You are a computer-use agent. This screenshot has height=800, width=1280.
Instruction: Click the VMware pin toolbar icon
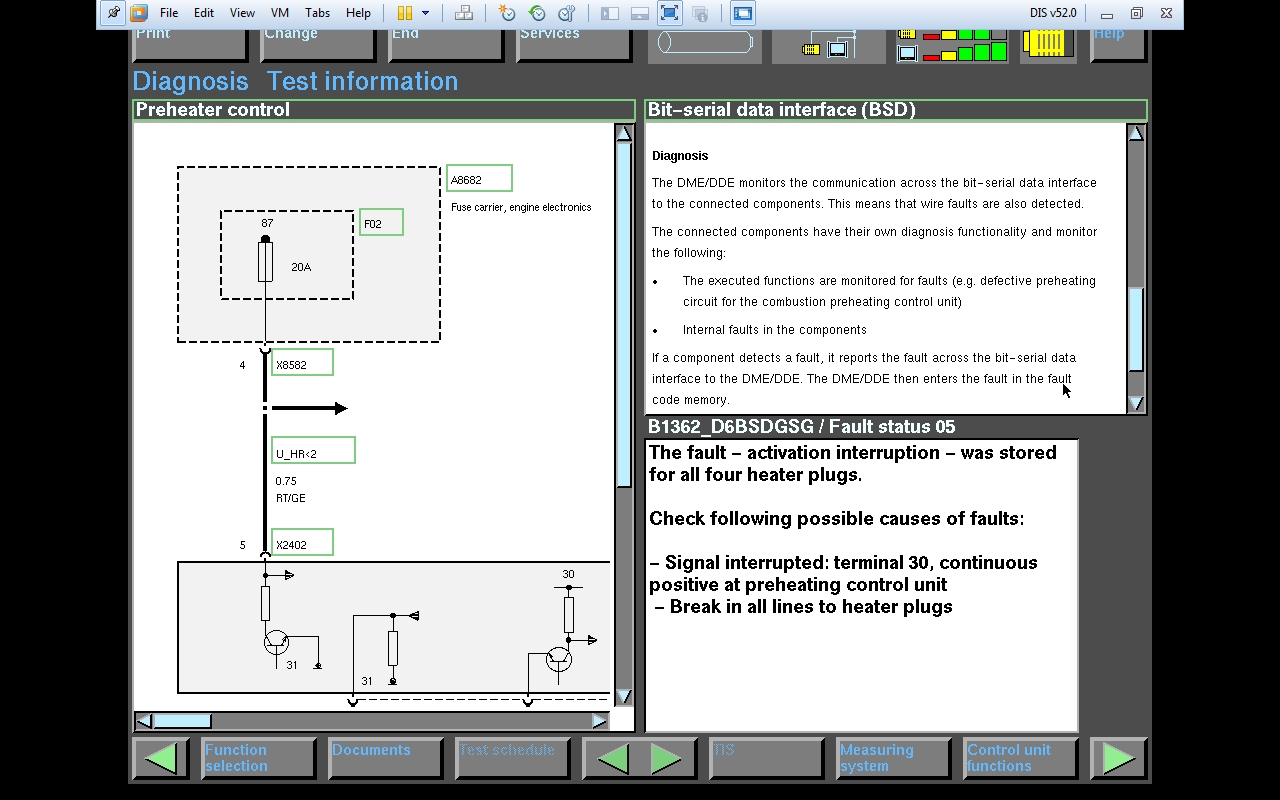[x=113, y=13]
